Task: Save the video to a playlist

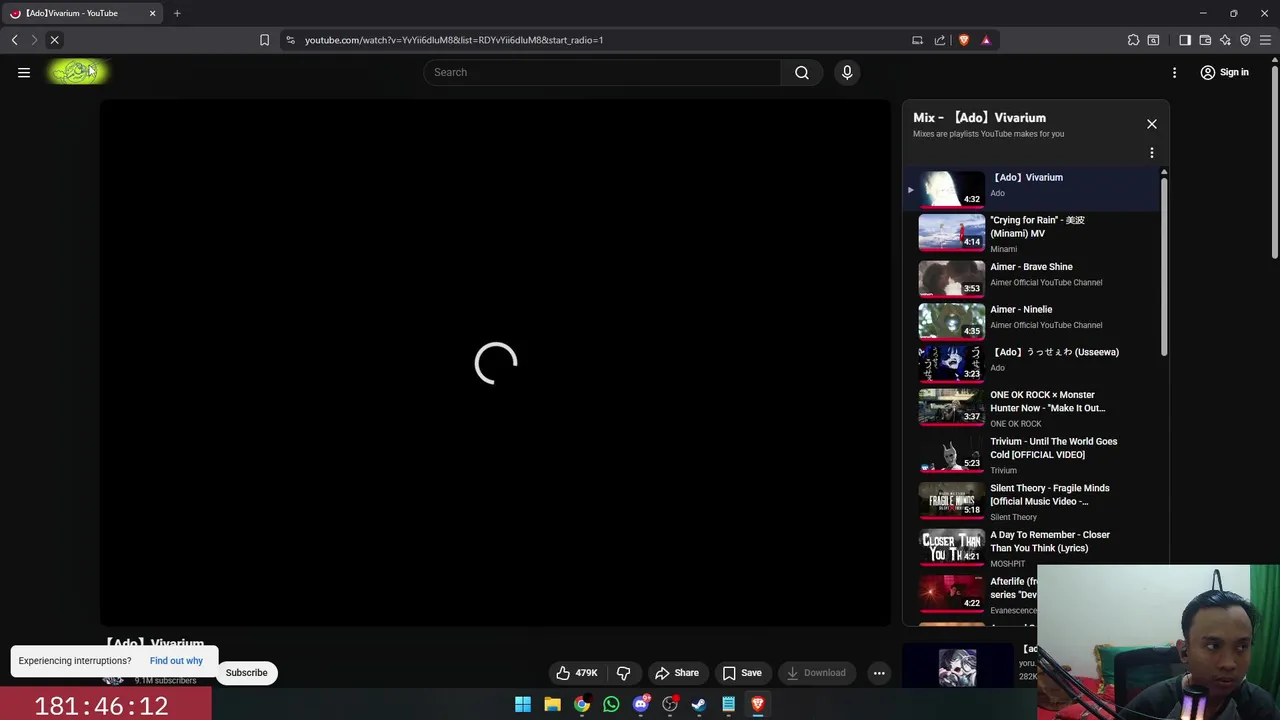Action: tap(742, 673)
